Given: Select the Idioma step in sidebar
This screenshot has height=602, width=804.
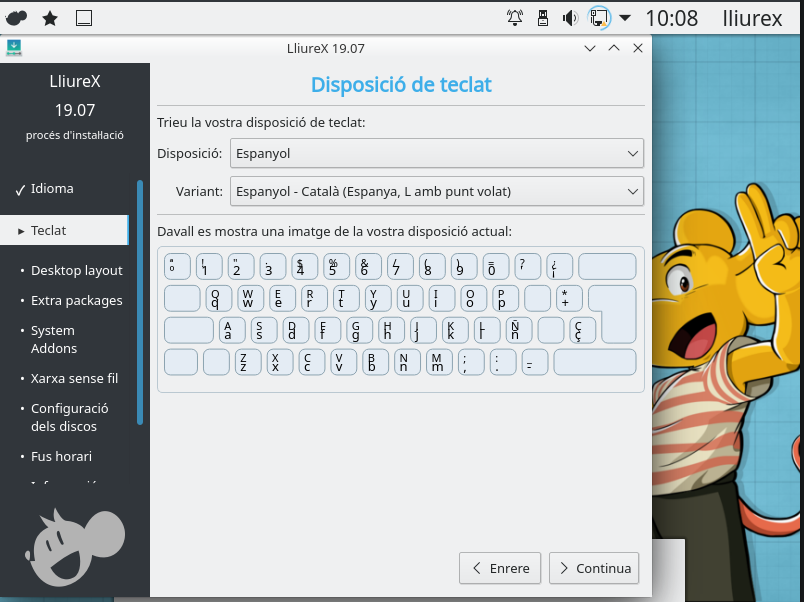Looking at the screenshot, I should pos(52,188).
